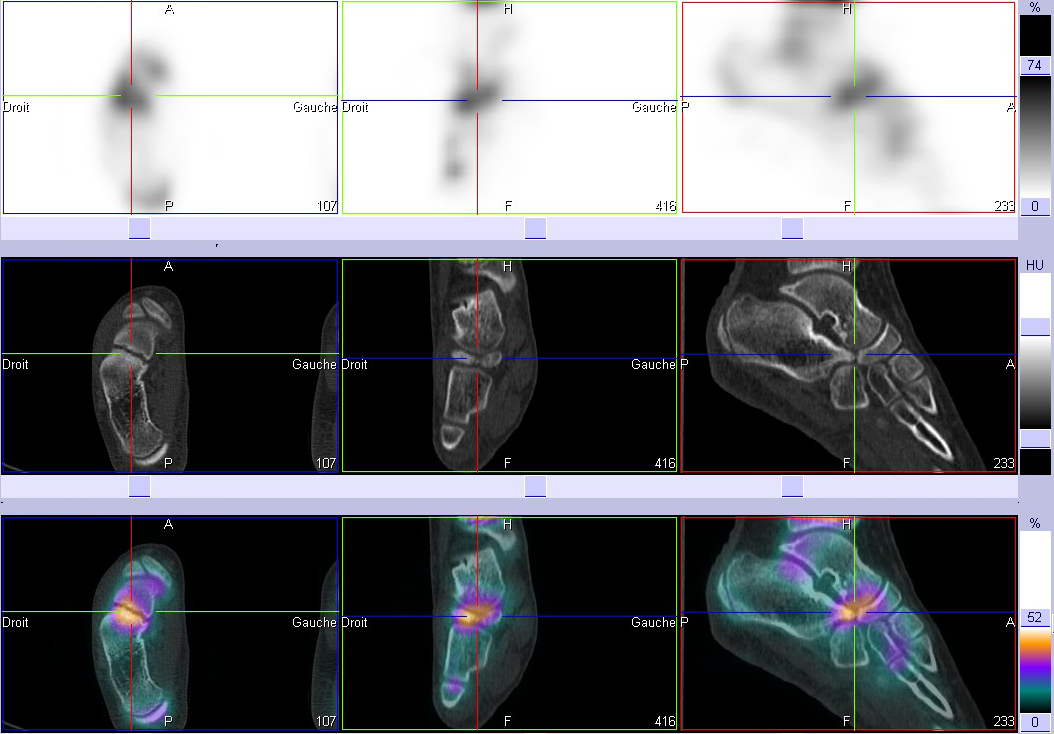Image resolution: width=1054 pixels, height=734 pixels.
Task: Click the '%' label above the fusion scale
Action: (x=1035, y=523)
